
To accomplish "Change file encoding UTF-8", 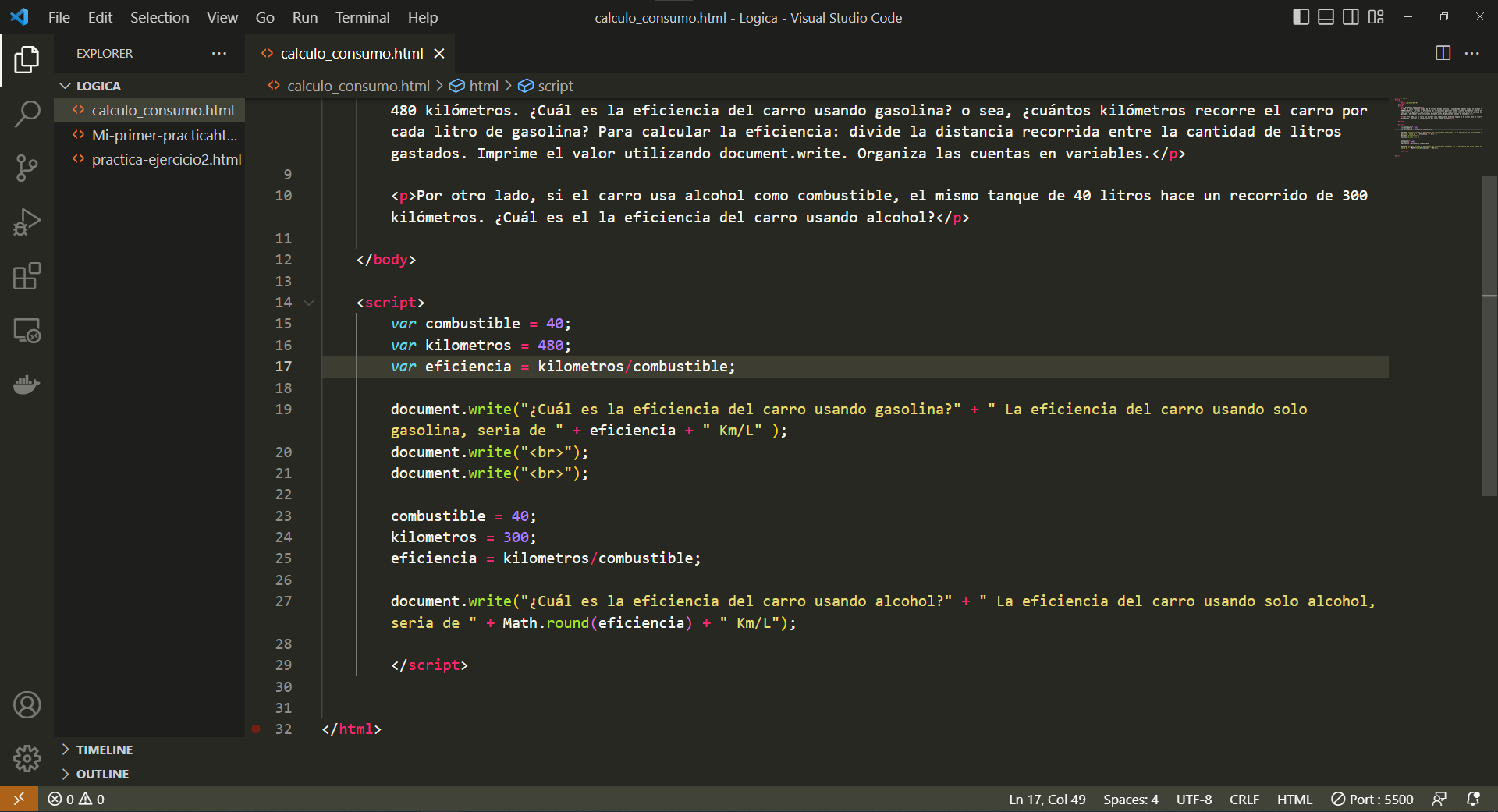I will click(1194, 799).
